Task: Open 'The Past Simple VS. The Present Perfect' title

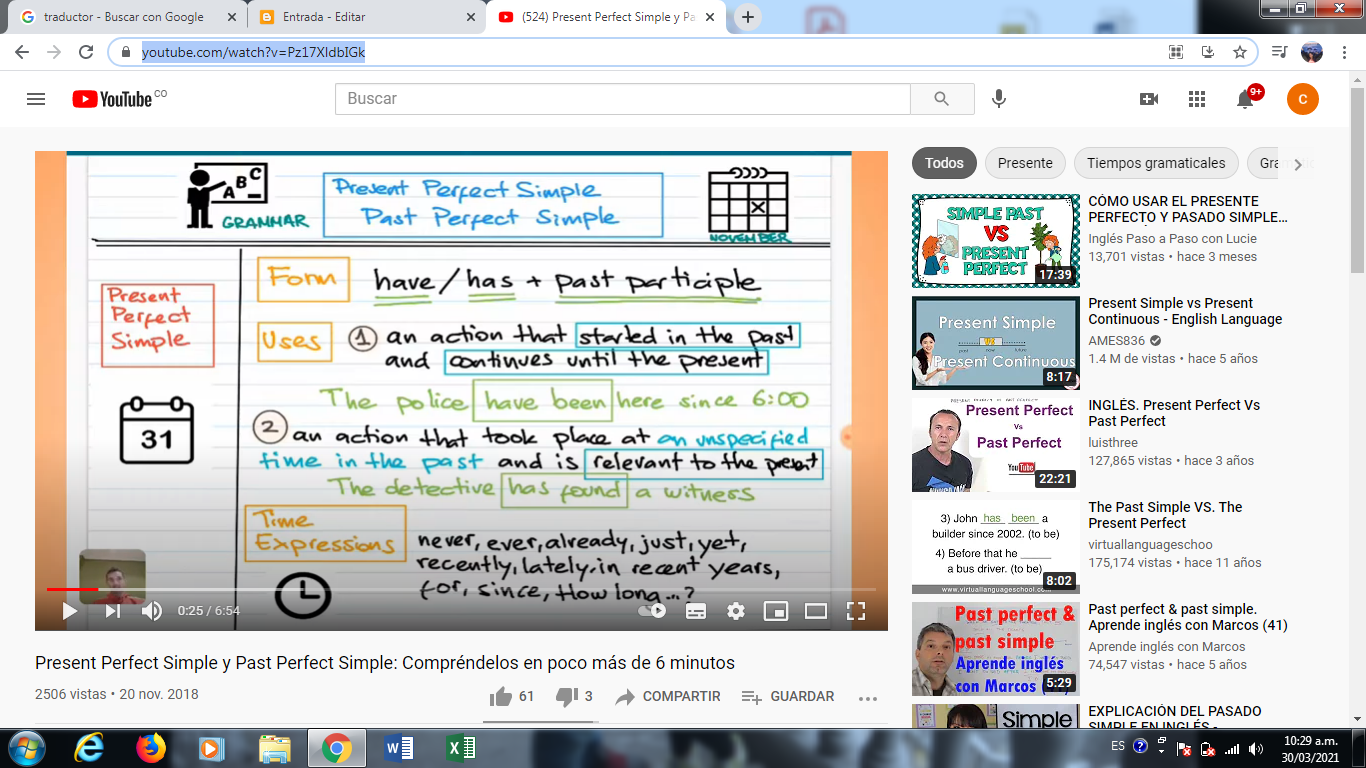Action: click(1165, 515)
